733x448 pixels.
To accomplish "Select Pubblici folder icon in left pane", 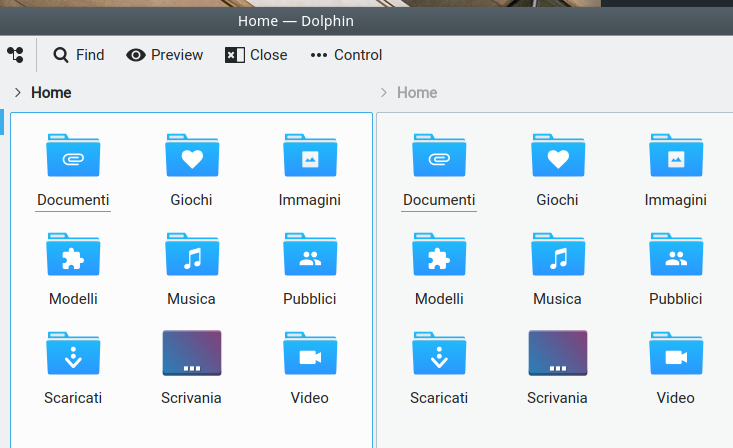I will coord(310,255).
